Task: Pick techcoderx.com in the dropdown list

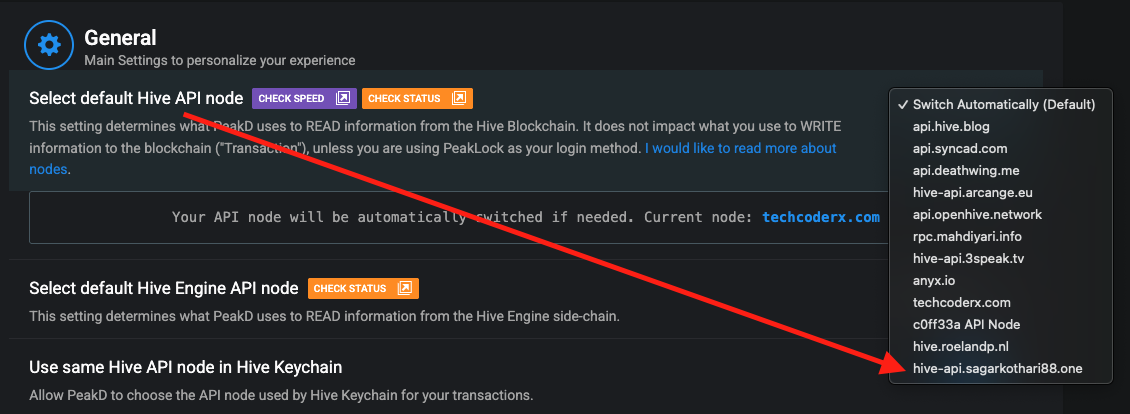Action: tap(962, 303)
